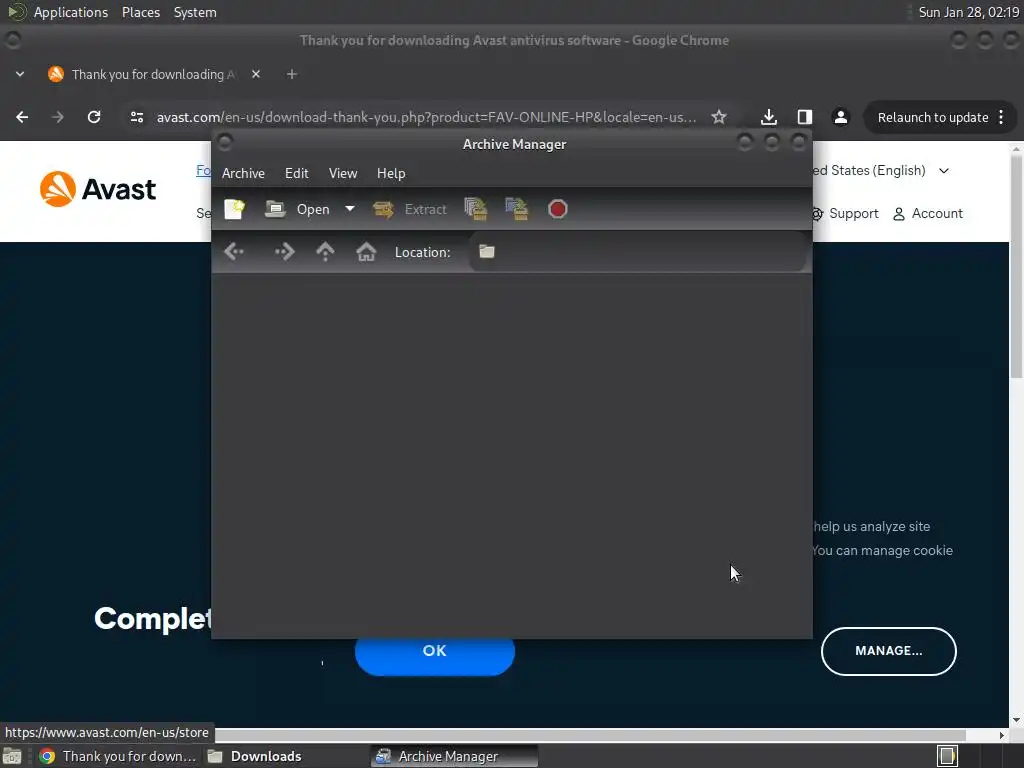The width and height of the screenshot is (1024, 768).
Task: Add a folder to archive icon
Action: click(517, 209)
